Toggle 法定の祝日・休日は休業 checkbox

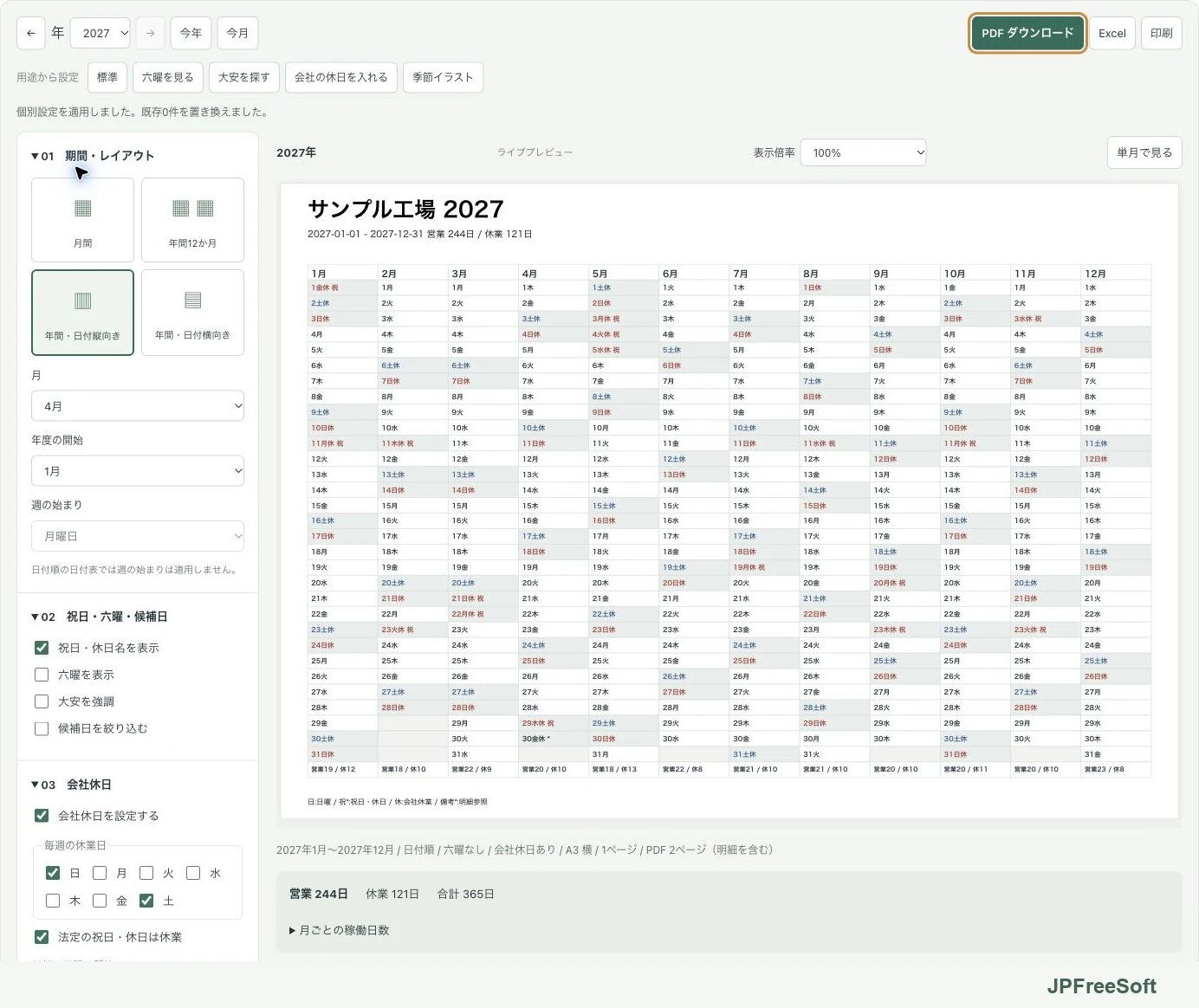pyautogui.click(x=42, y=937)
